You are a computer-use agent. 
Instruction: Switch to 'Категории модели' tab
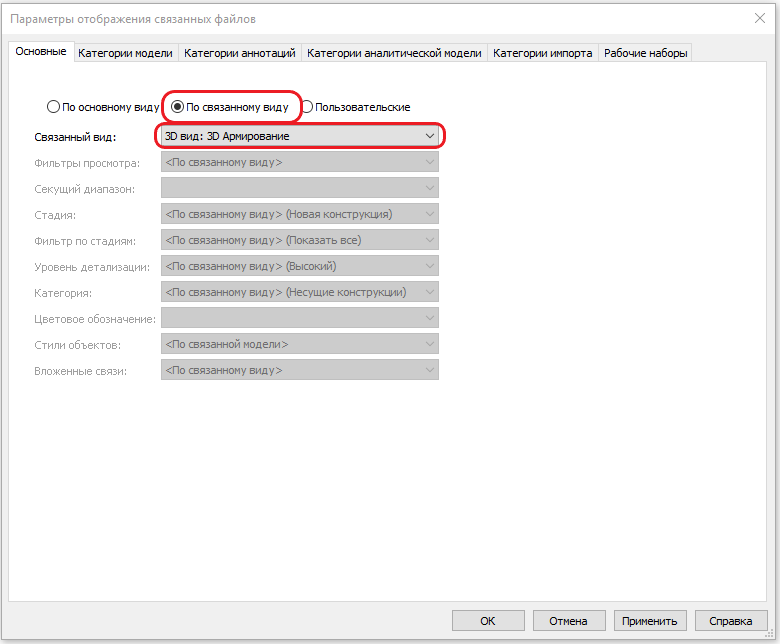click(x=125, y=53)
